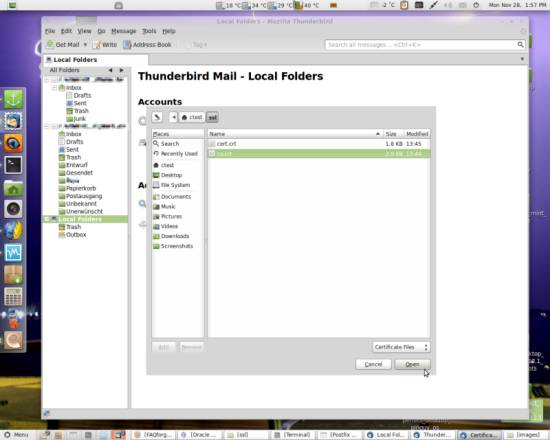The image size is (550, 440).
Task: Toggle the path text-entry pencil button
Action: (x=157, y=117)
